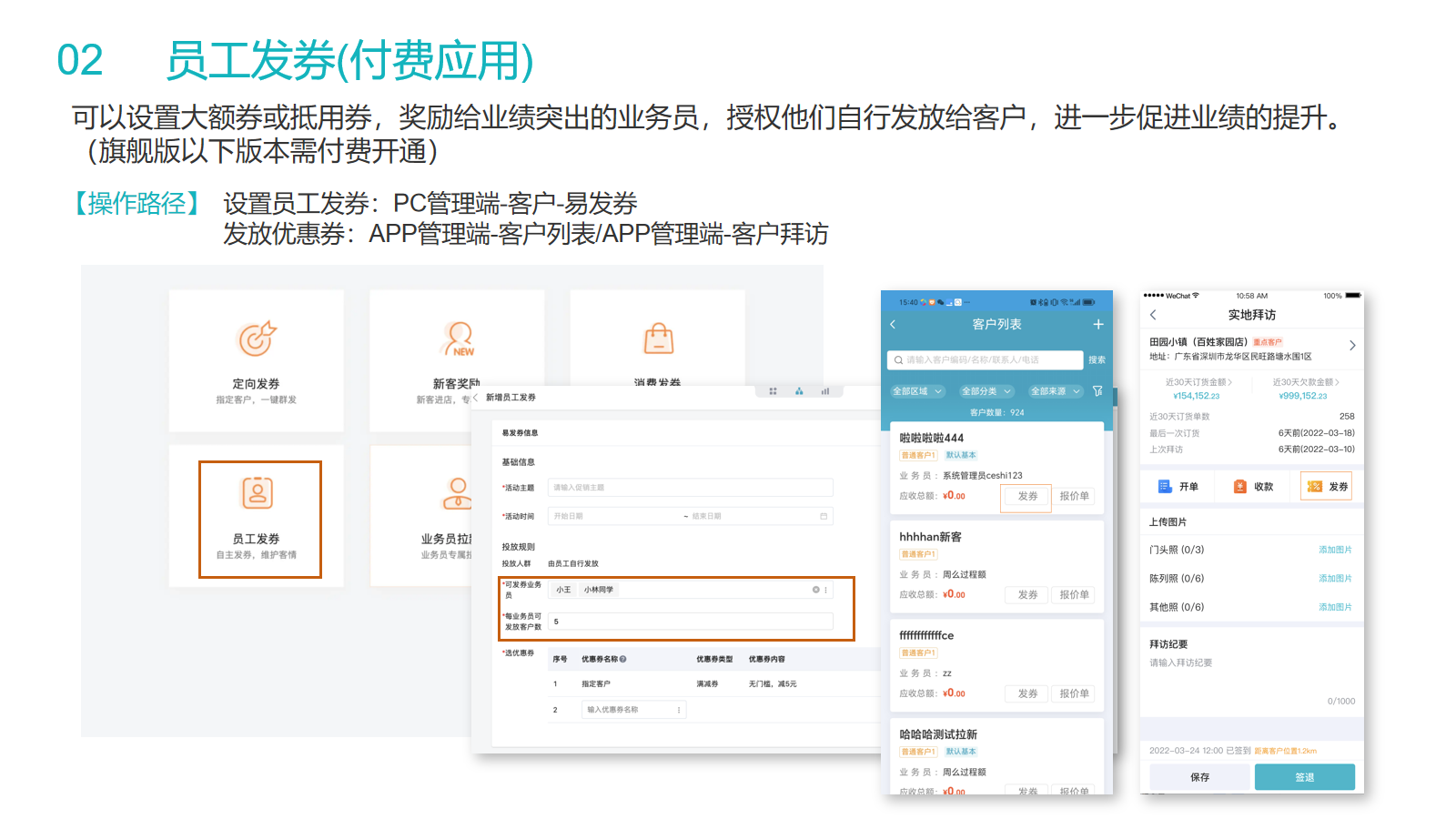Image resolution: width=1456 pixels, height=819 pixels.
Task: Open the filter funnel icon in 客户列表
Action: (x=1097, y=391)
